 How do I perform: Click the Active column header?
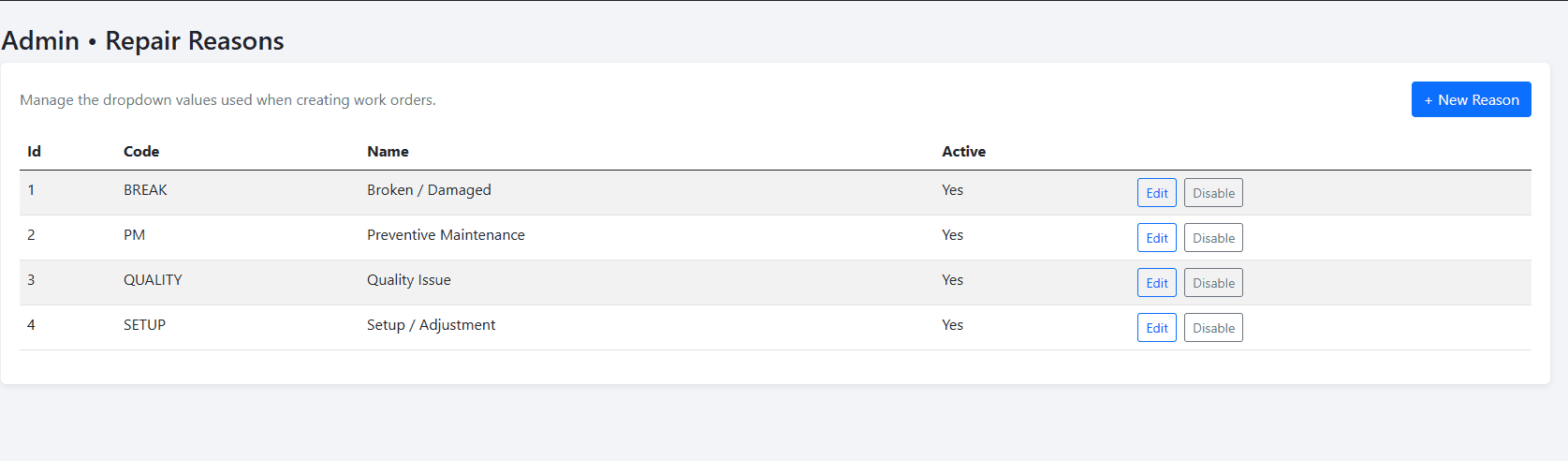point(963,152)
